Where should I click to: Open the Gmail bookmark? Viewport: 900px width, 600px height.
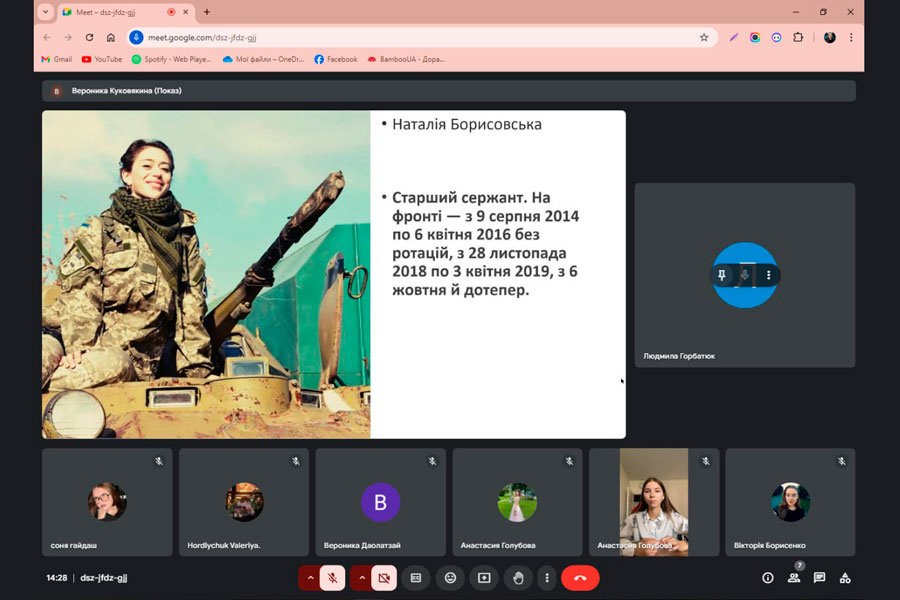pyautogui.click(x=57, y=59)
